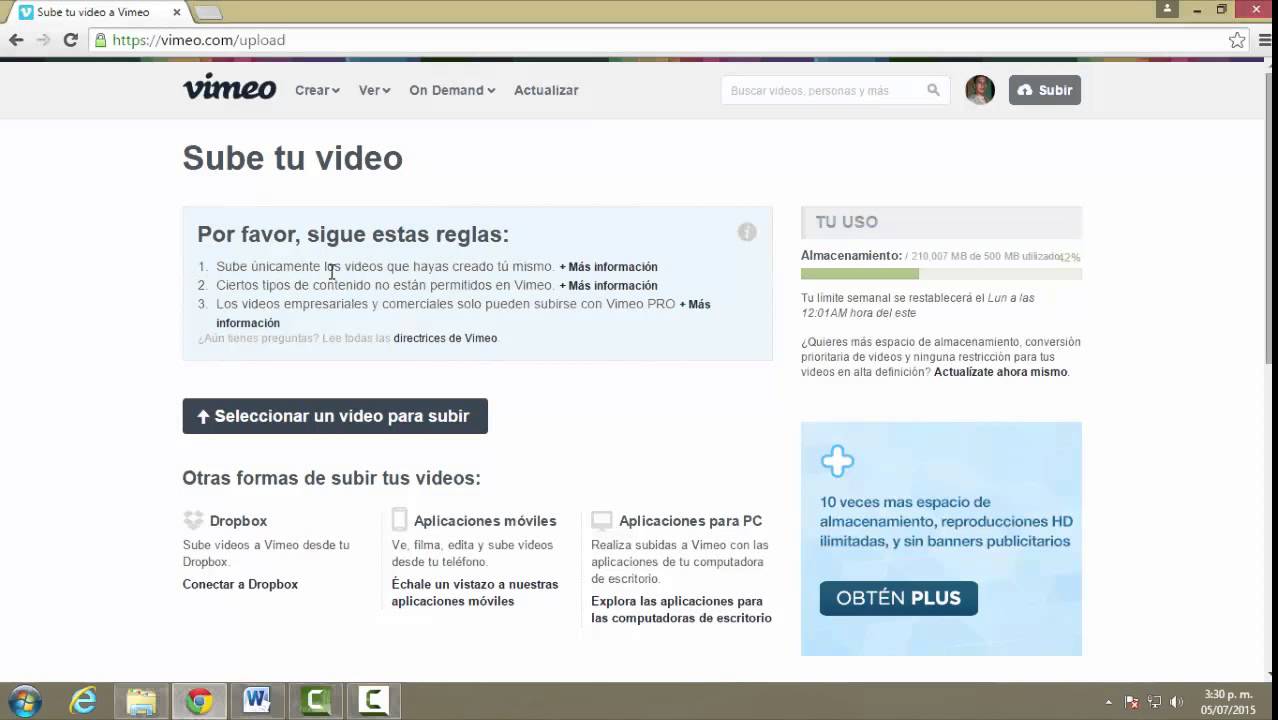Launch Internet Explorer from taskbar

[x=83, y=701]
